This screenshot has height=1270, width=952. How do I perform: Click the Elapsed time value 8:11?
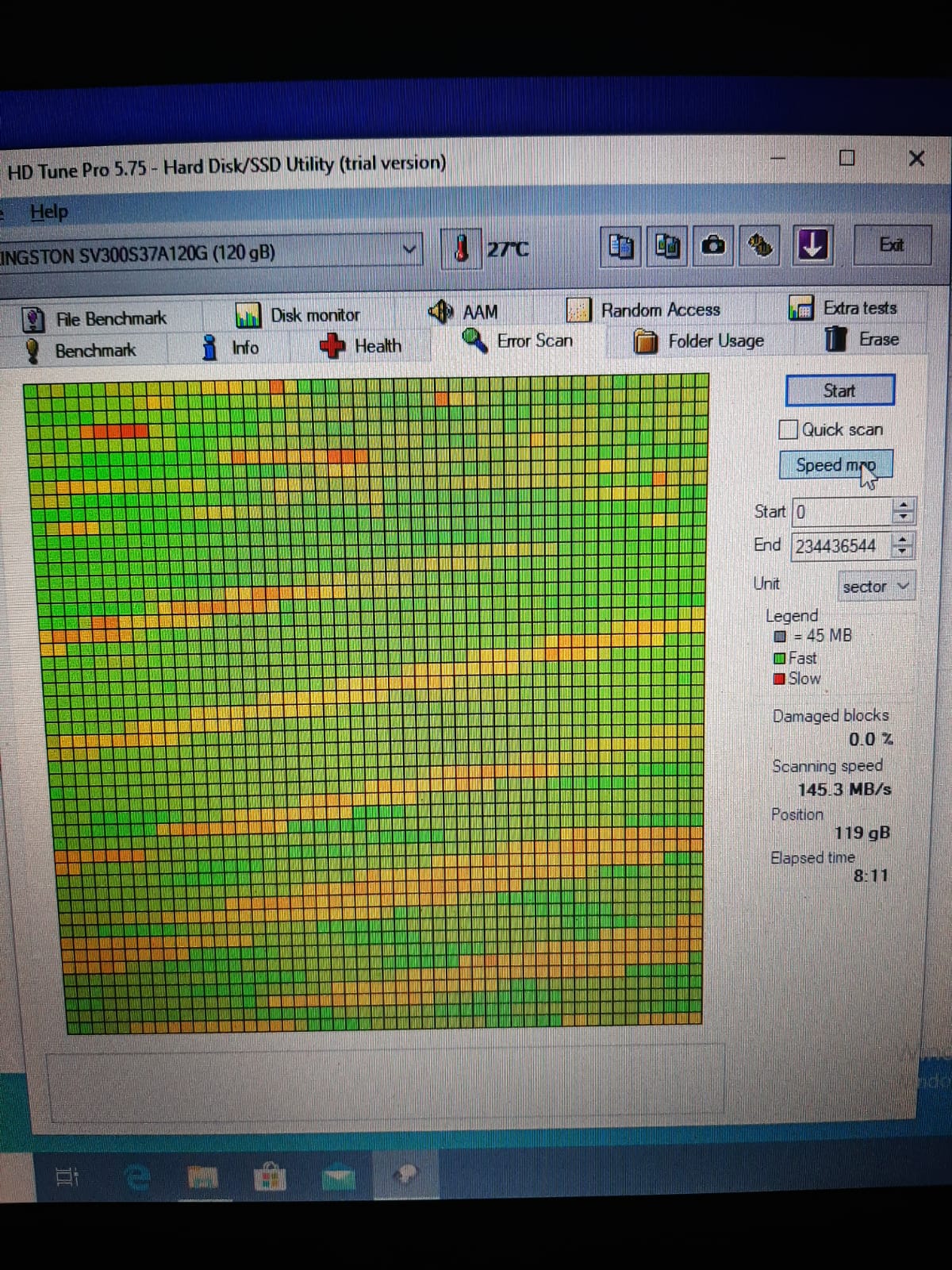(870, 876)
